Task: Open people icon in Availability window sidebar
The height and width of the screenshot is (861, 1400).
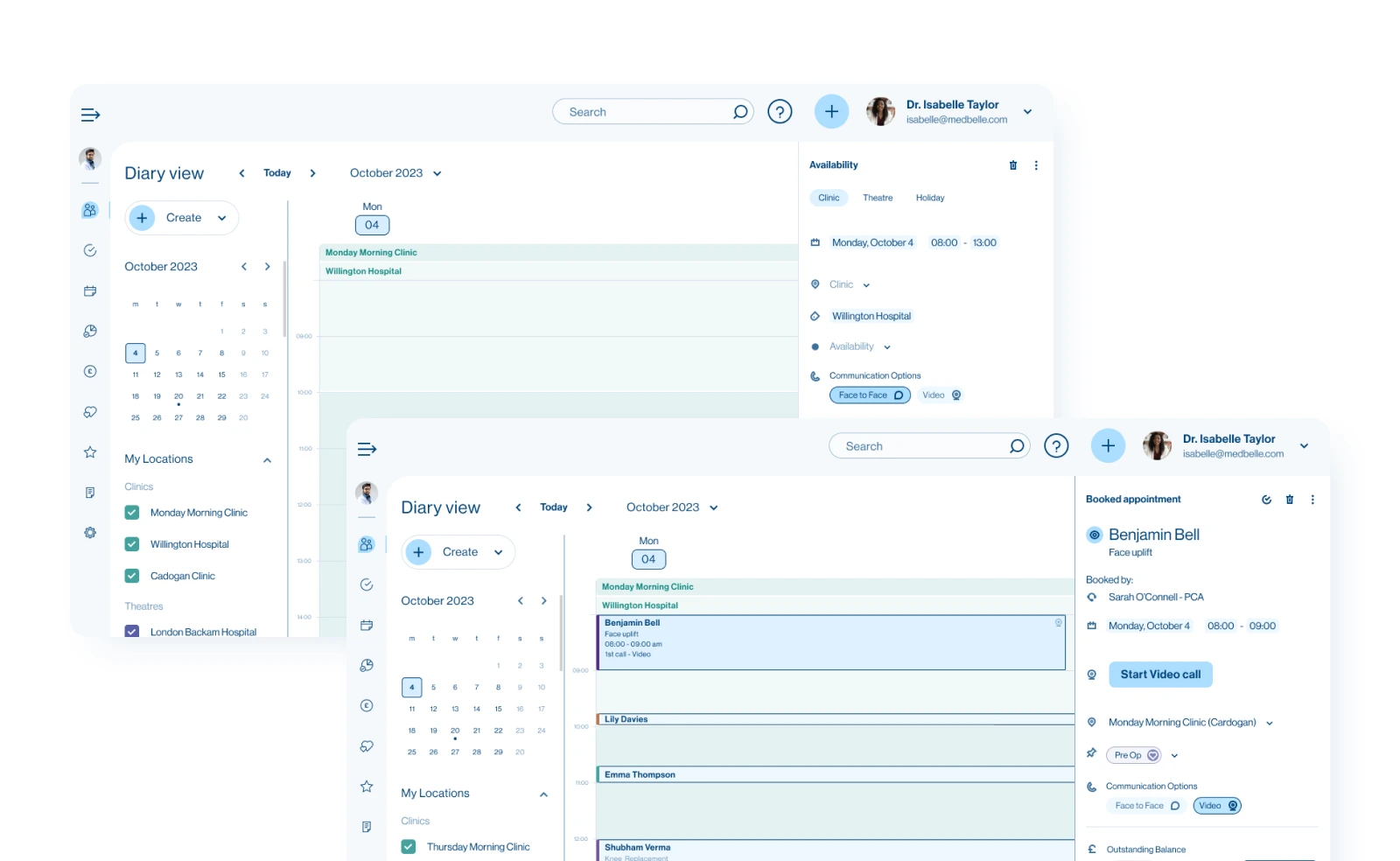Action: pos(90,211)
